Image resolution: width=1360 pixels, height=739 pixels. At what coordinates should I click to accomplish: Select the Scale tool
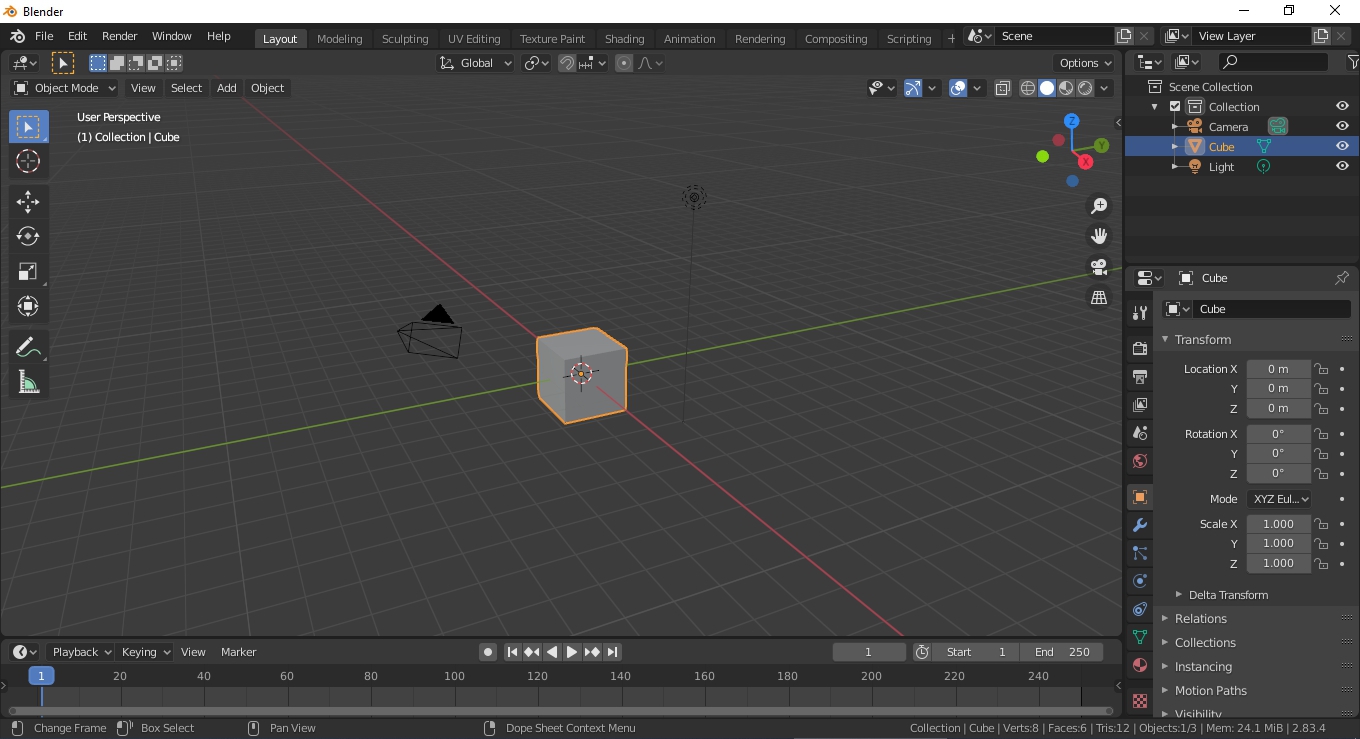tap(28, 271)
